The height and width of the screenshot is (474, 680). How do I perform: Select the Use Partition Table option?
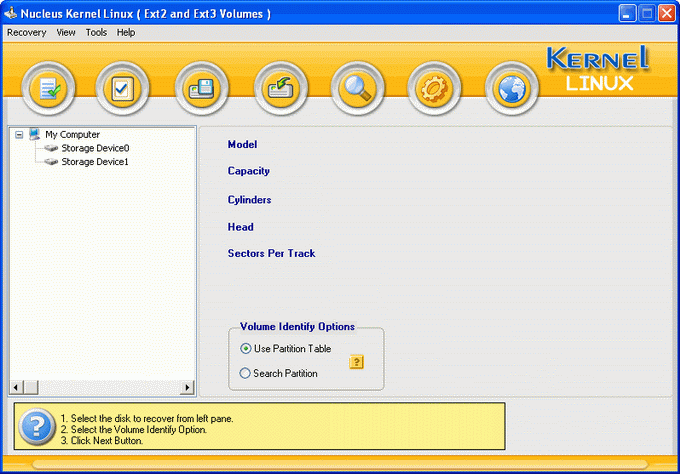[285, 349]
